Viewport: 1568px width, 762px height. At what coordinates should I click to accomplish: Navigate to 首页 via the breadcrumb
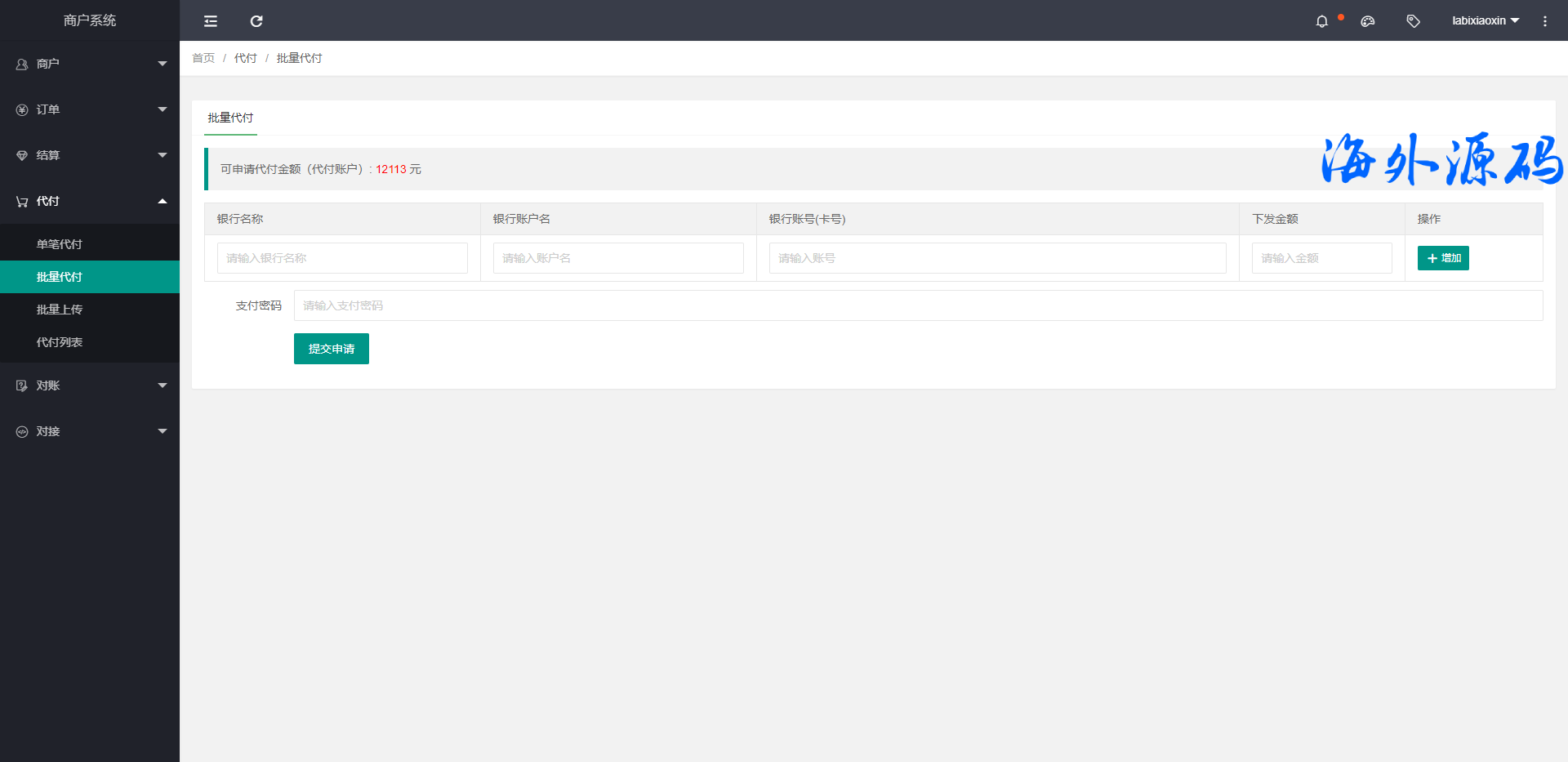[203, 58]
